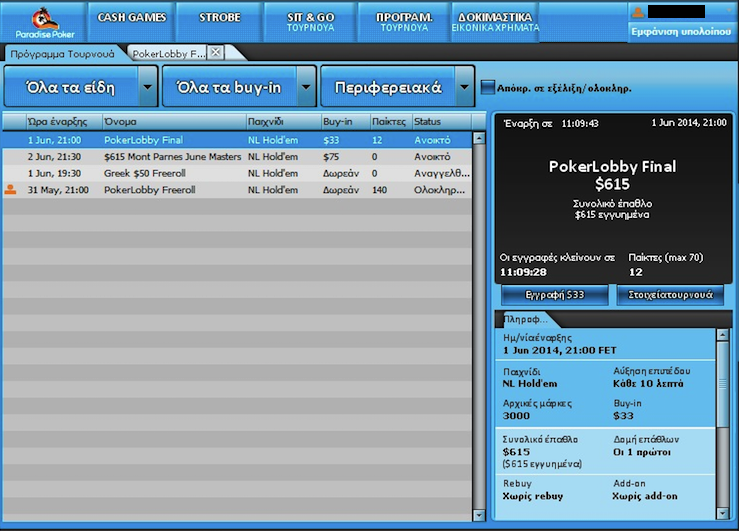
Task: Sort by Όνομα column header
Action: point(174,122)
